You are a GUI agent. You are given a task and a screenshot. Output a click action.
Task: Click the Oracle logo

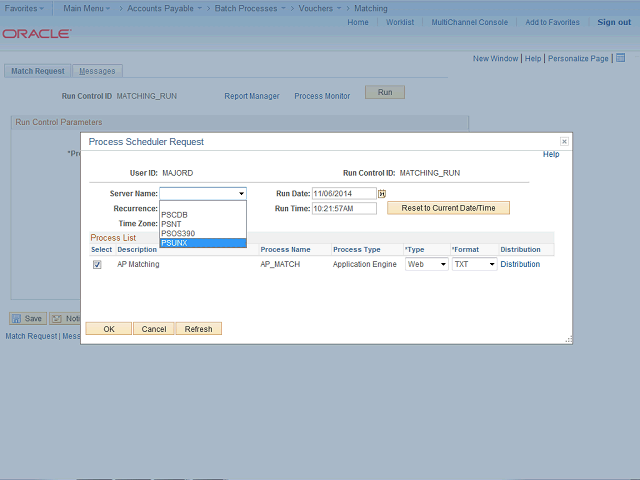coord(37,33)
